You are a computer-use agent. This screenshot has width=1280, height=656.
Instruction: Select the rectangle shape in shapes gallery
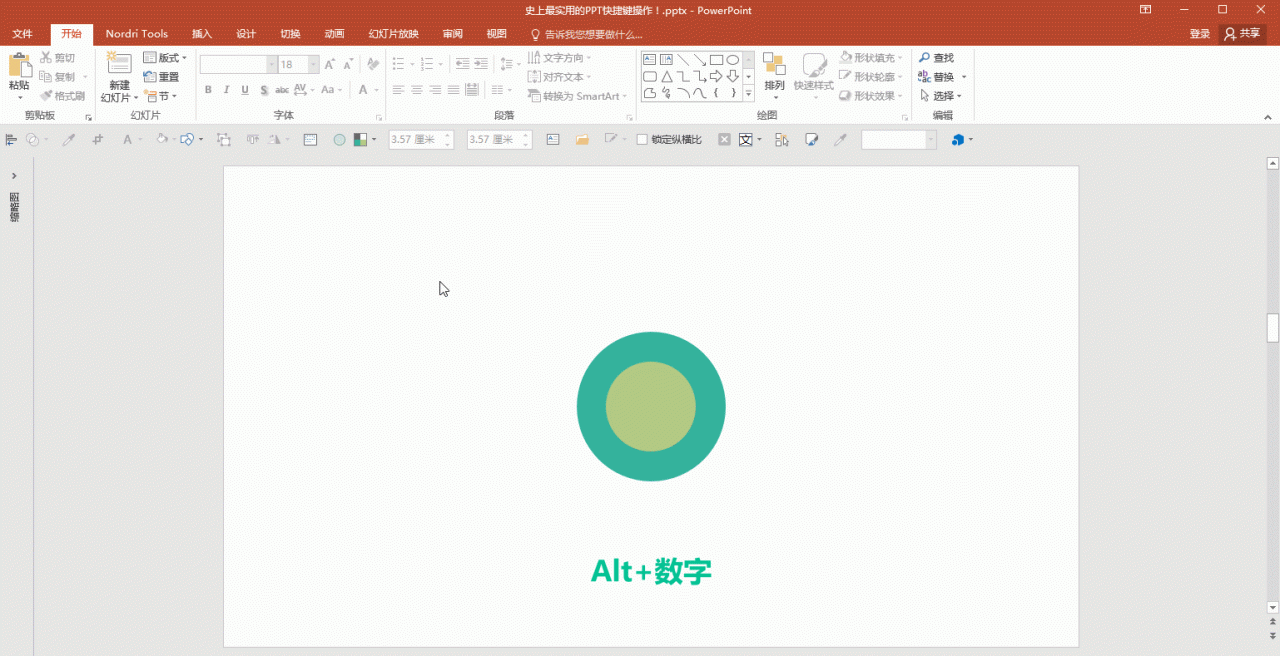pyautogui.click(x=716, y=60)
